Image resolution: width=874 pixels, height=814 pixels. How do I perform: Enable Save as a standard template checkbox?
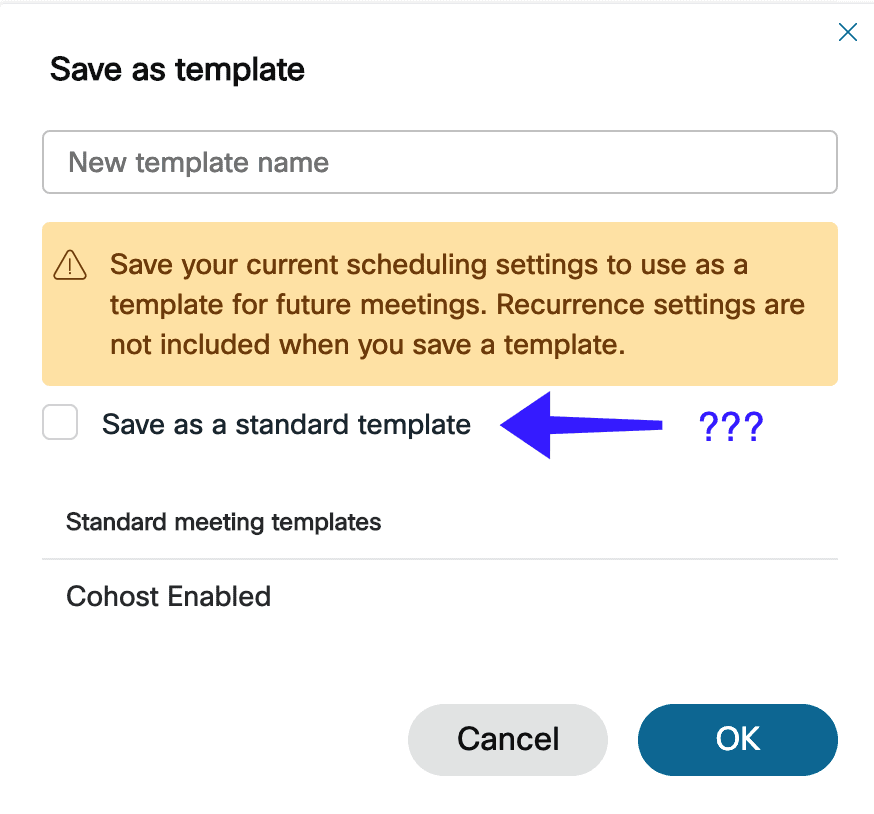point(60,422)
